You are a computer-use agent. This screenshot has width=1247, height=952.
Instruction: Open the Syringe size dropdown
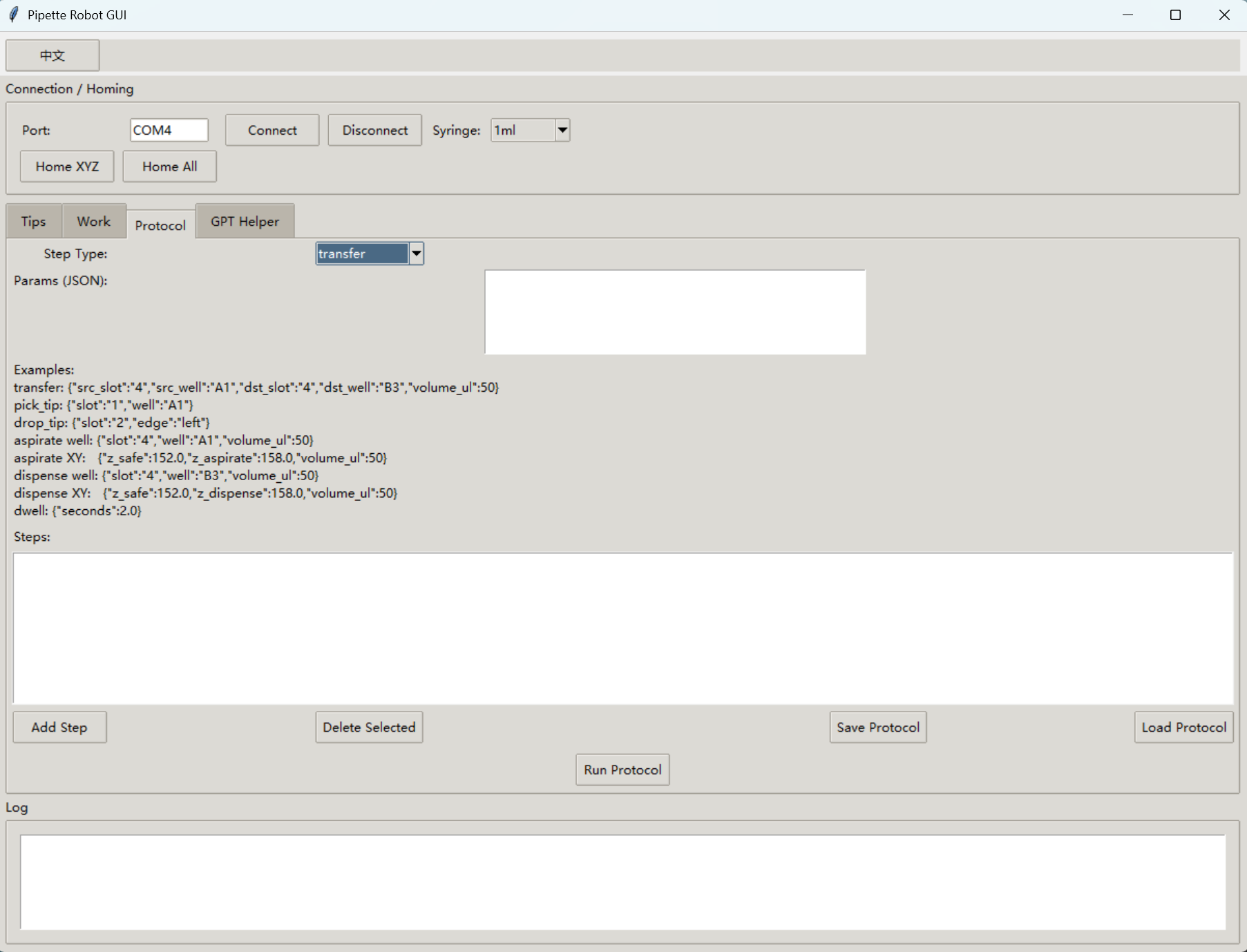pyautogui.click(x=562, y=130)
